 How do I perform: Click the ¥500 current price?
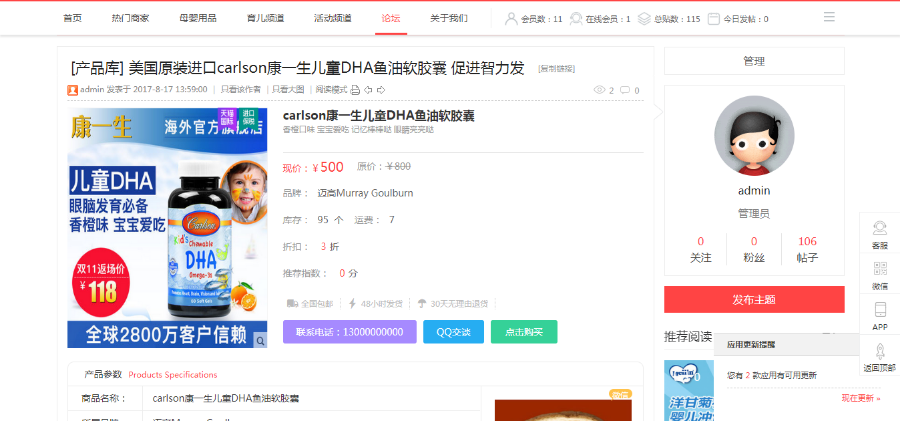tap(328, 167)
